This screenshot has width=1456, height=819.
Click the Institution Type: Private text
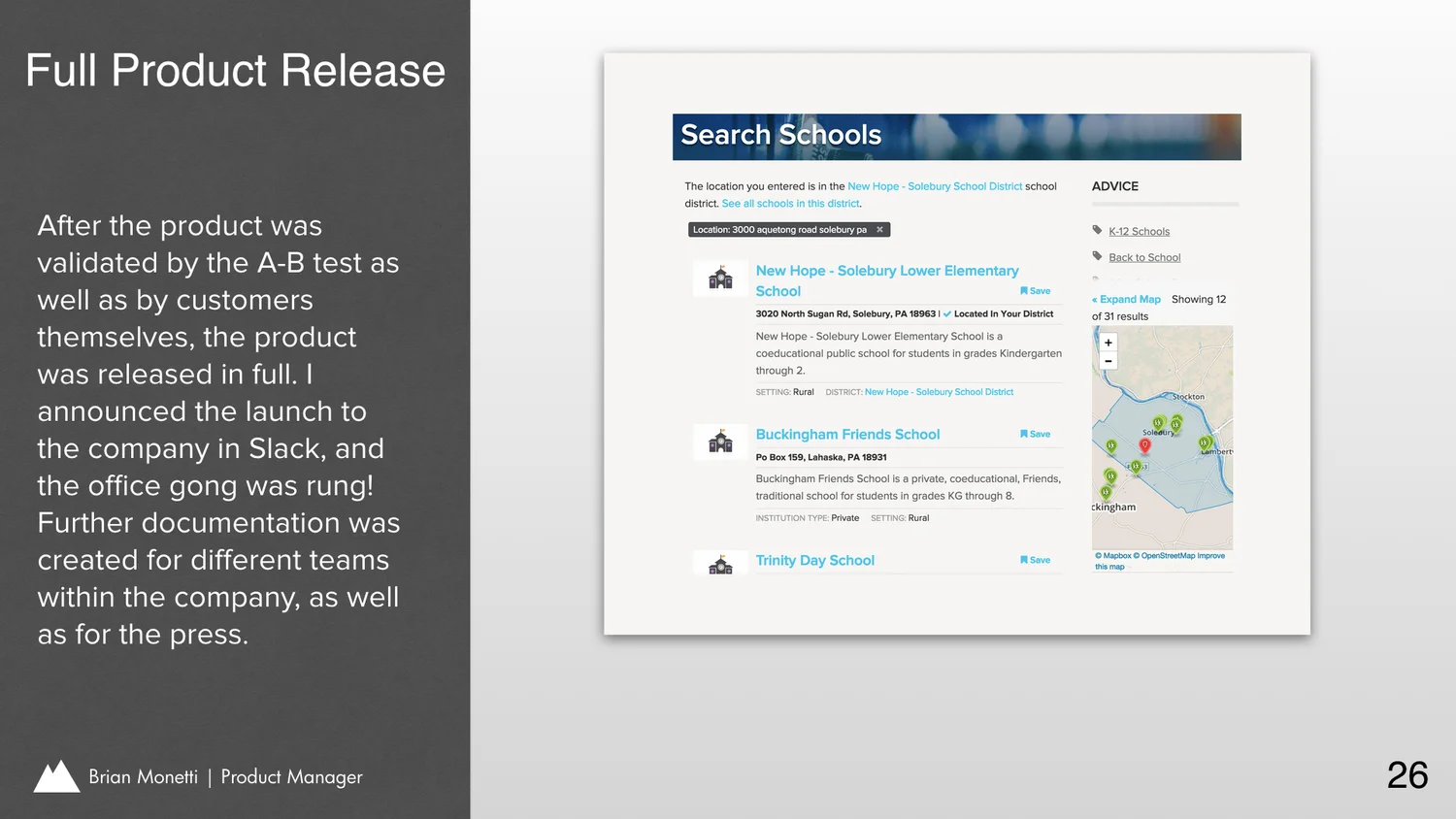click(x=808, y=518)
